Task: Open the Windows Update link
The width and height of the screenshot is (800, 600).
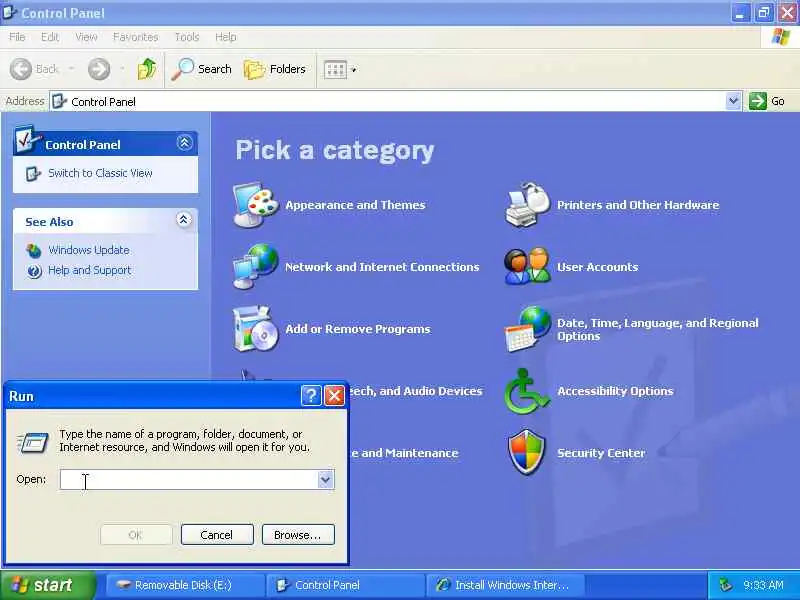Action: [89, 250]
